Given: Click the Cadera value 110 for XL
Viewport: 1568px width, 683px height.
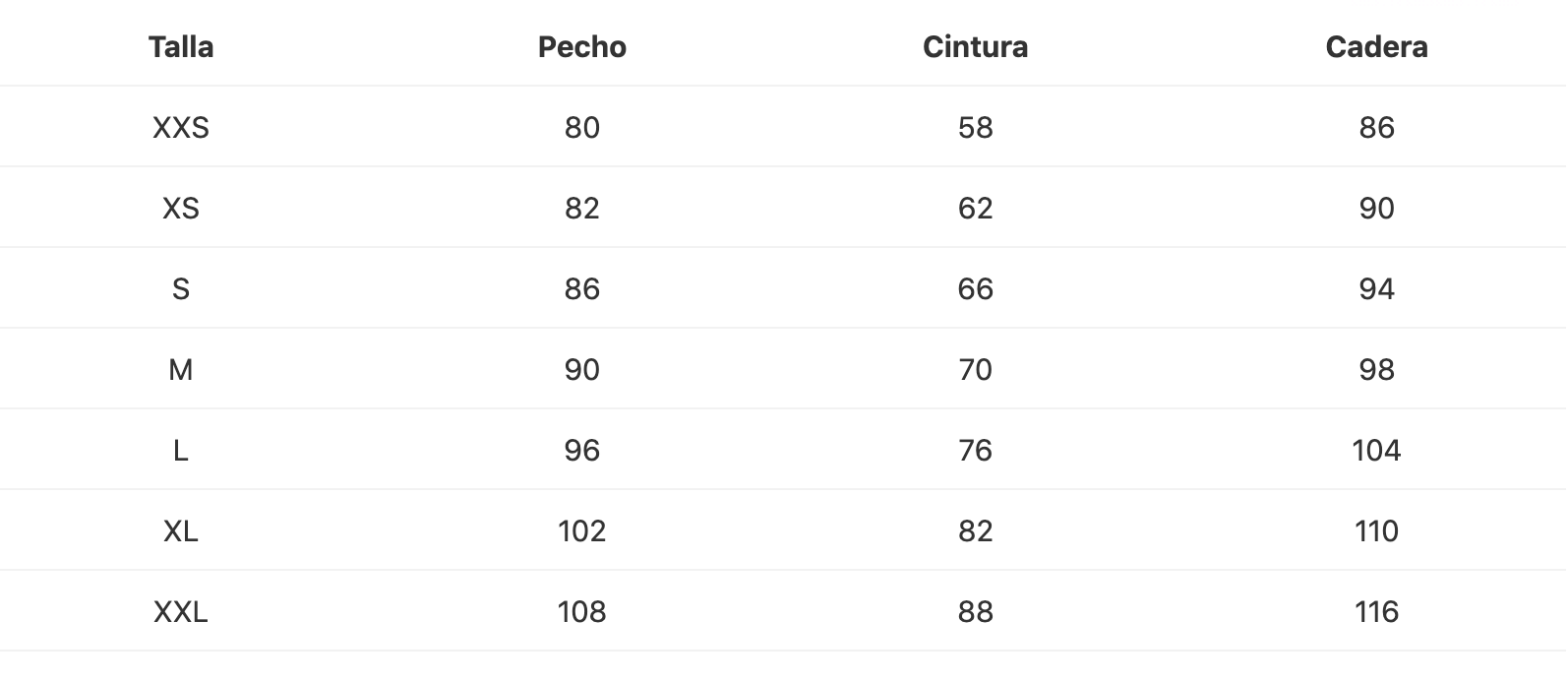Looking at the screenshot, I should pos(1377,531).
